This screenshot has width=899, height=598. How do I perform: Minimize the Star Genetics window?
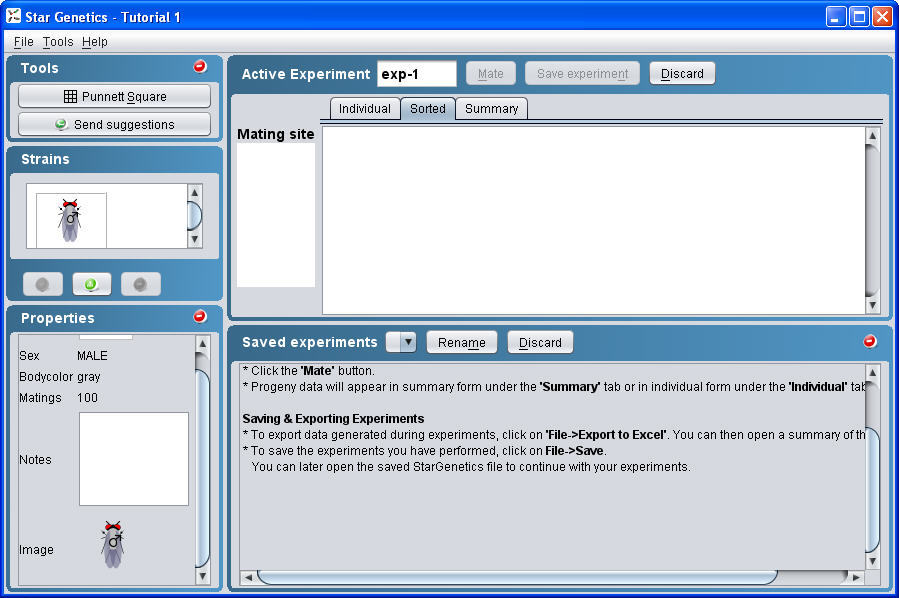[x=836, y=16]
